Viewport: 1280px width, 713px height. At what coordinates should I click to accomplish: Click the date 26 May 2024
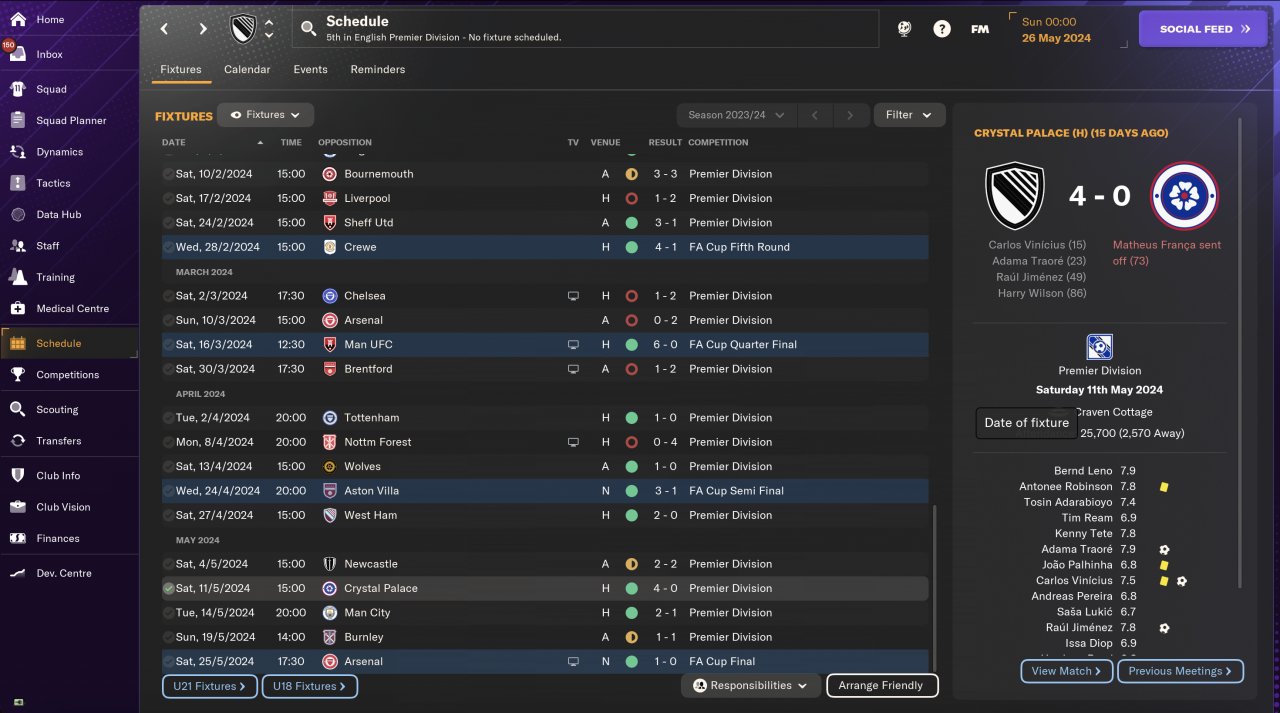(x=1056, y=38)
